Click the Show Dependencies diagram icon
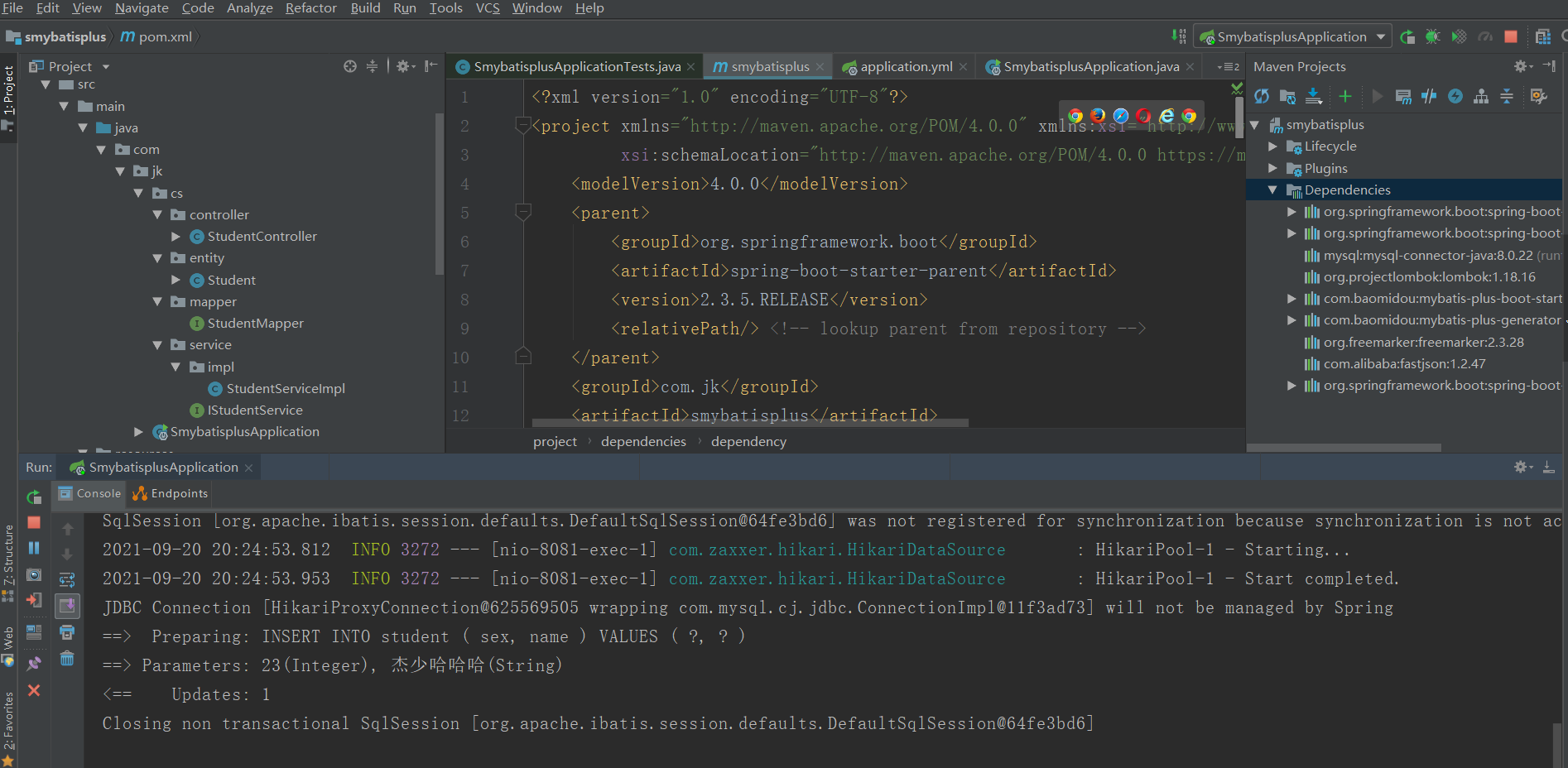Screen dimensions: 1568x768 point(1481,97)
